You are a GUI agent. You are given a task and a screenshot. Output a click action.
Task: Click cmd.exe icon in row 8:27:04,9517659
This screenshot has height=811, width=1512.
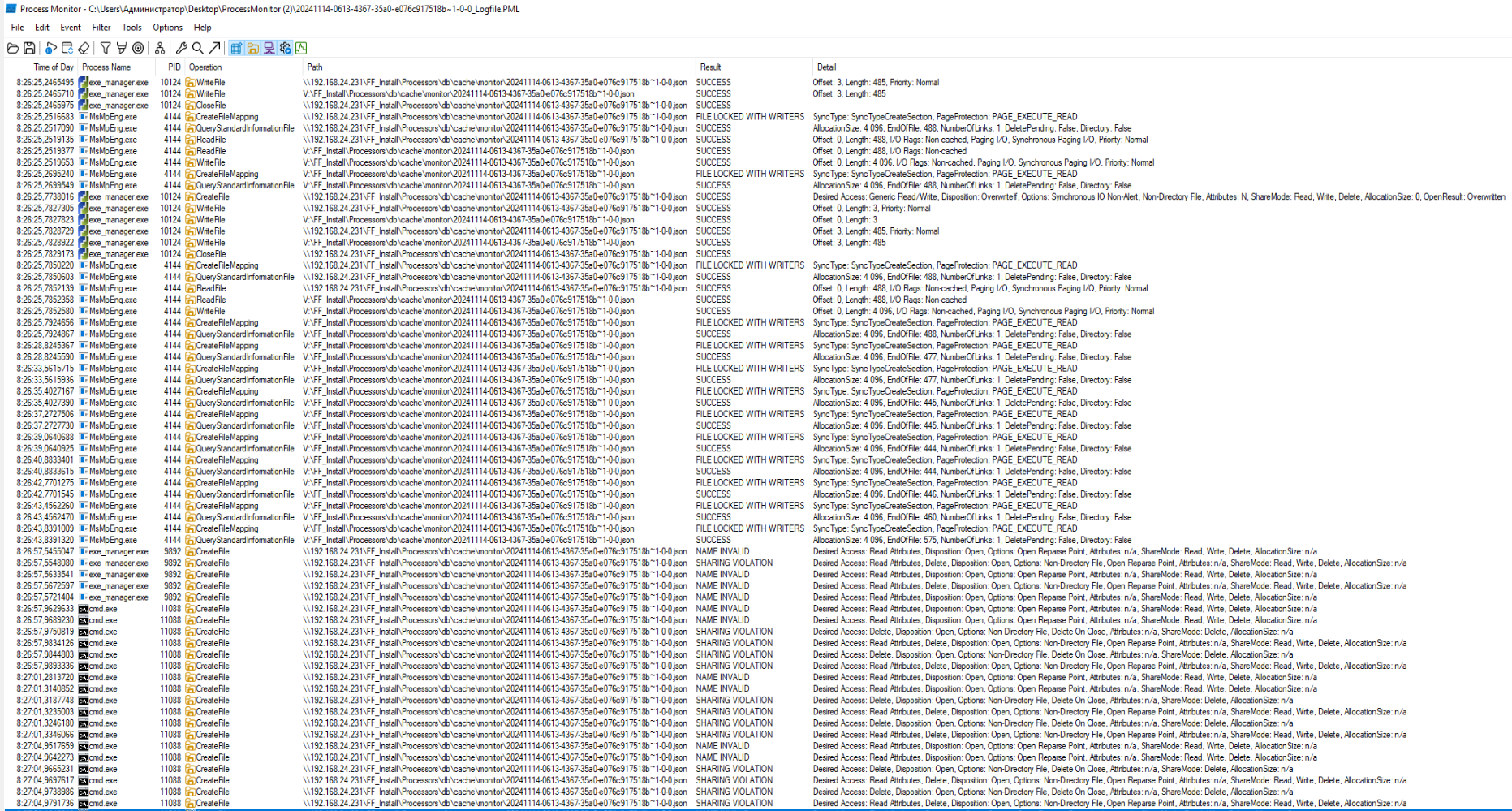click(x=83, y=746)
